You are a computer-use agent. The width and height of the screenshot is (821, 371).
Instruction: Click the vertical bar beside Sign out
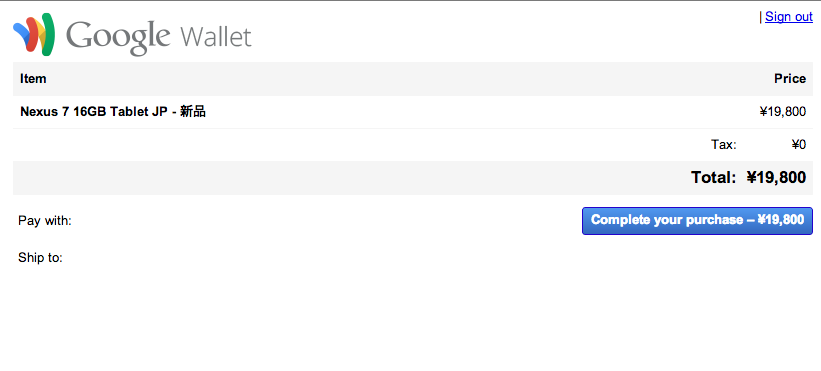point(760,17)
